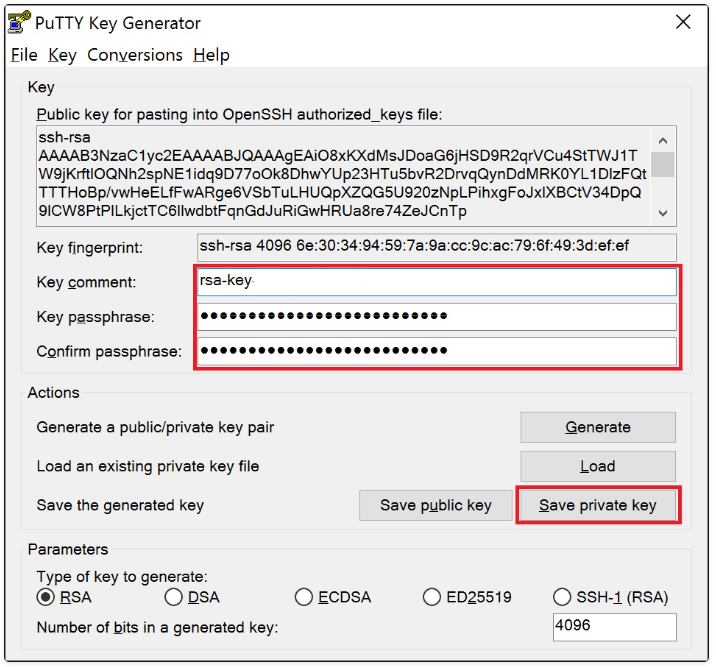
Task: Click the PuTTY Key Generator title icon
Action: pos(19,22)
